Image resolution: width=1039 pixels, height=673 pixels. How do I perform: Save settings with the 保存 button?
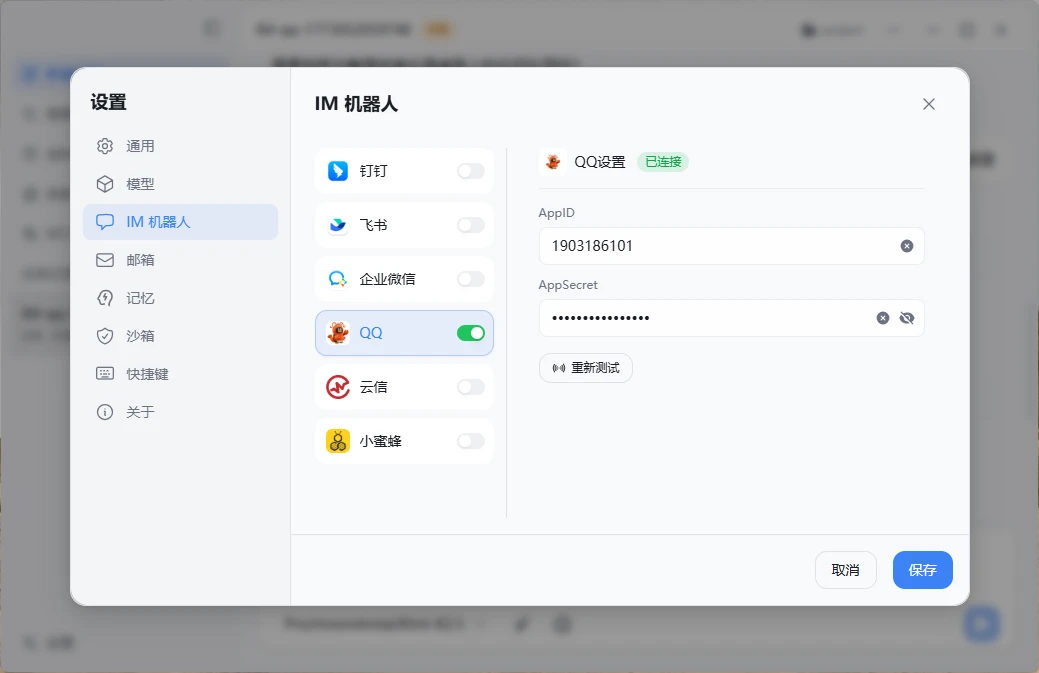(922, 570)
